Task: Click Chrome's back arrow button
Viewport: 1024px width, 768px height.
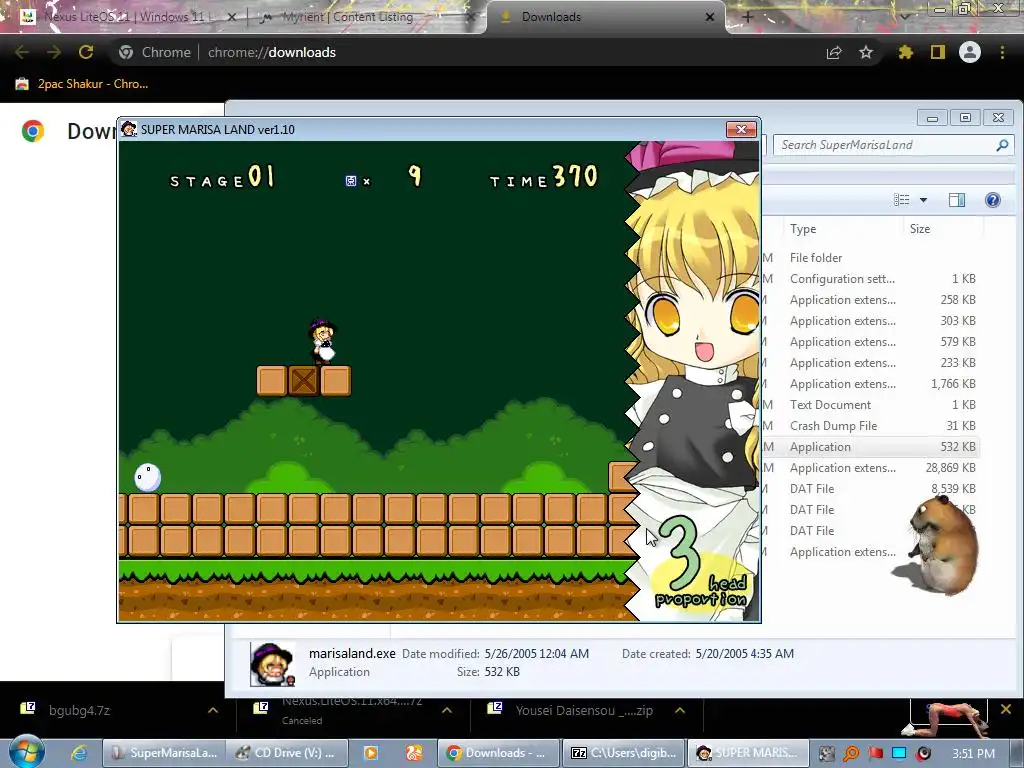Action: [22, 52]
